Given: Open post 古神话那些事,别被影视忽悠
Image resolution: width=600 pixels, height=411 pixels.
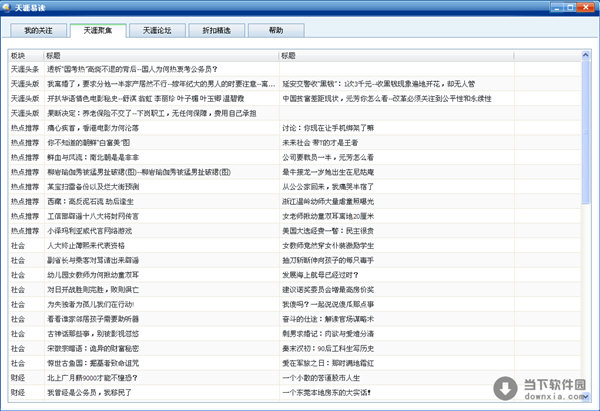Looking at the screenshot, I should click(x=93, y=334).
